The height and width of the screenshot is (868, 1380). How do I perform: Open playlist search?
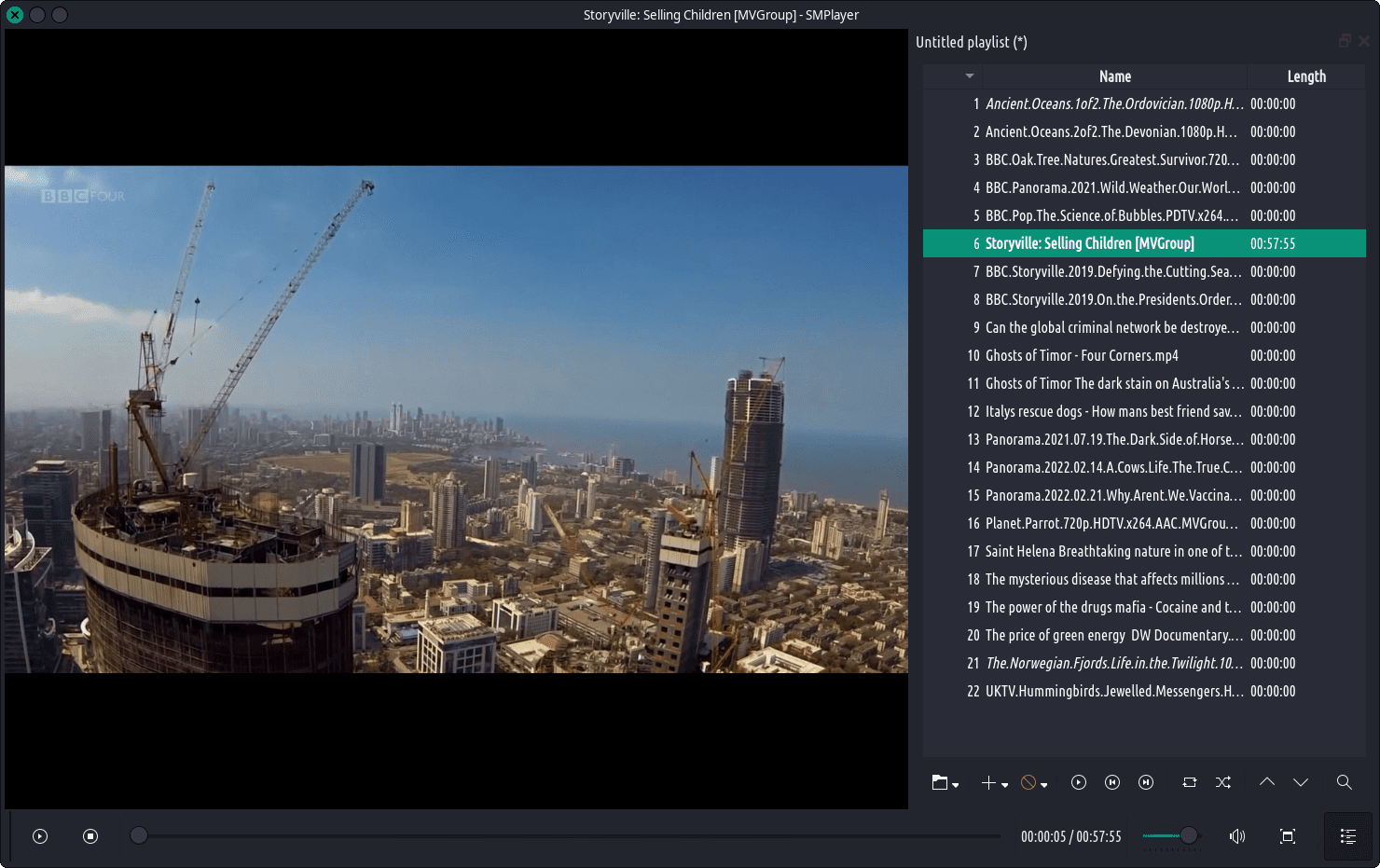pos(1345,782)
